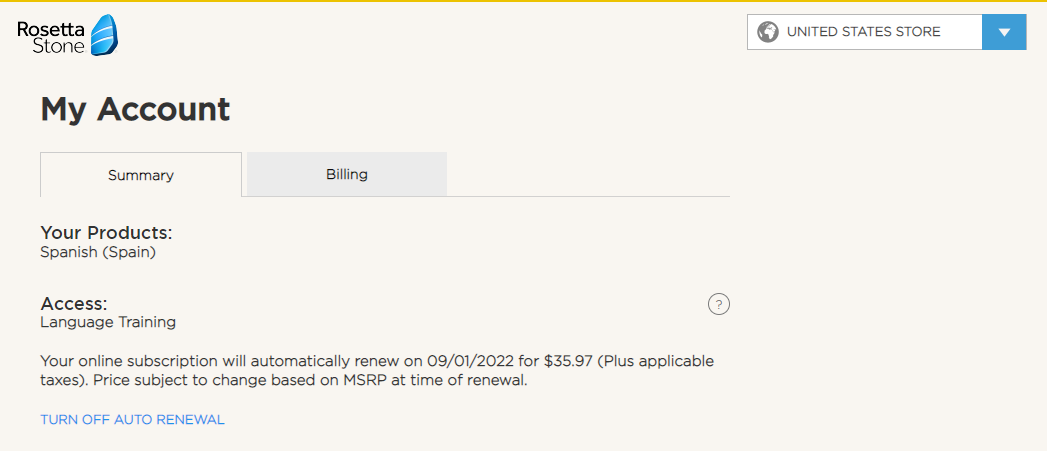
Task: Expand the blue store dropdown arrow
Action: tap(1004, 32)
